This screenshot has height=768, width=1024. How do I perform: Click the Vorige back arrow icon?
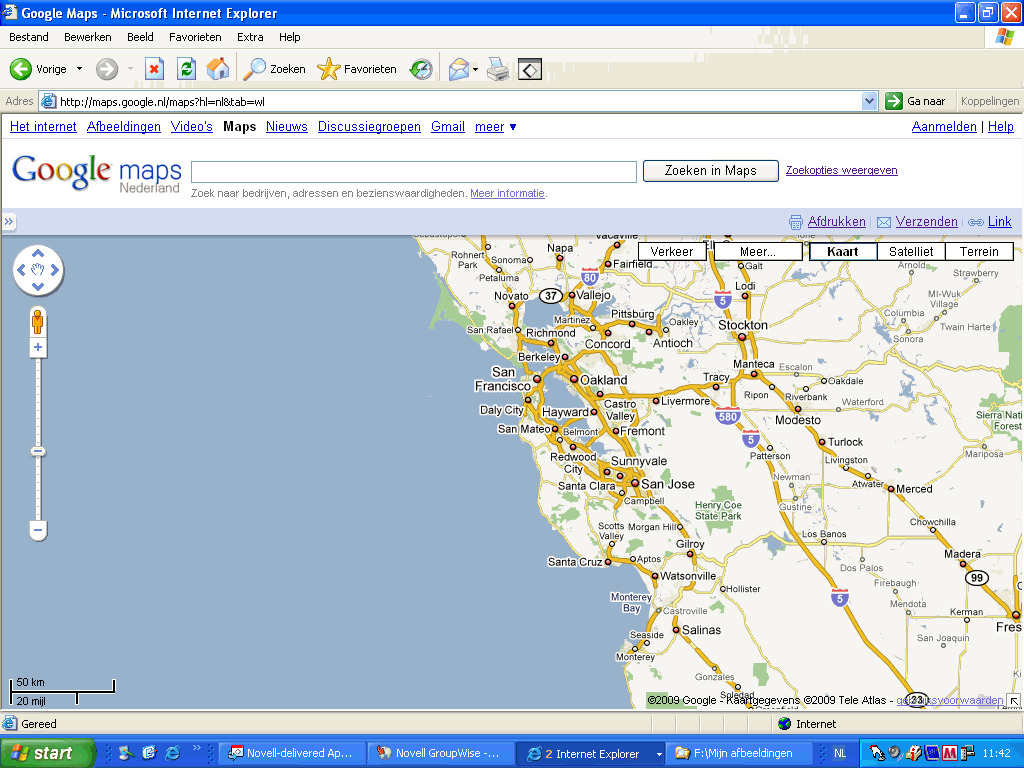[21, 69]
